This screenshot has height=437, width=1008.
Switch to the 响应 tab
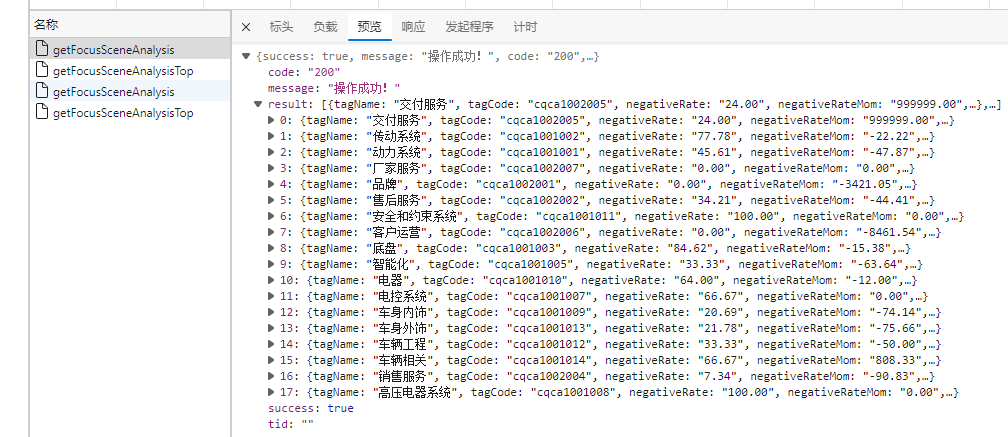413,27
